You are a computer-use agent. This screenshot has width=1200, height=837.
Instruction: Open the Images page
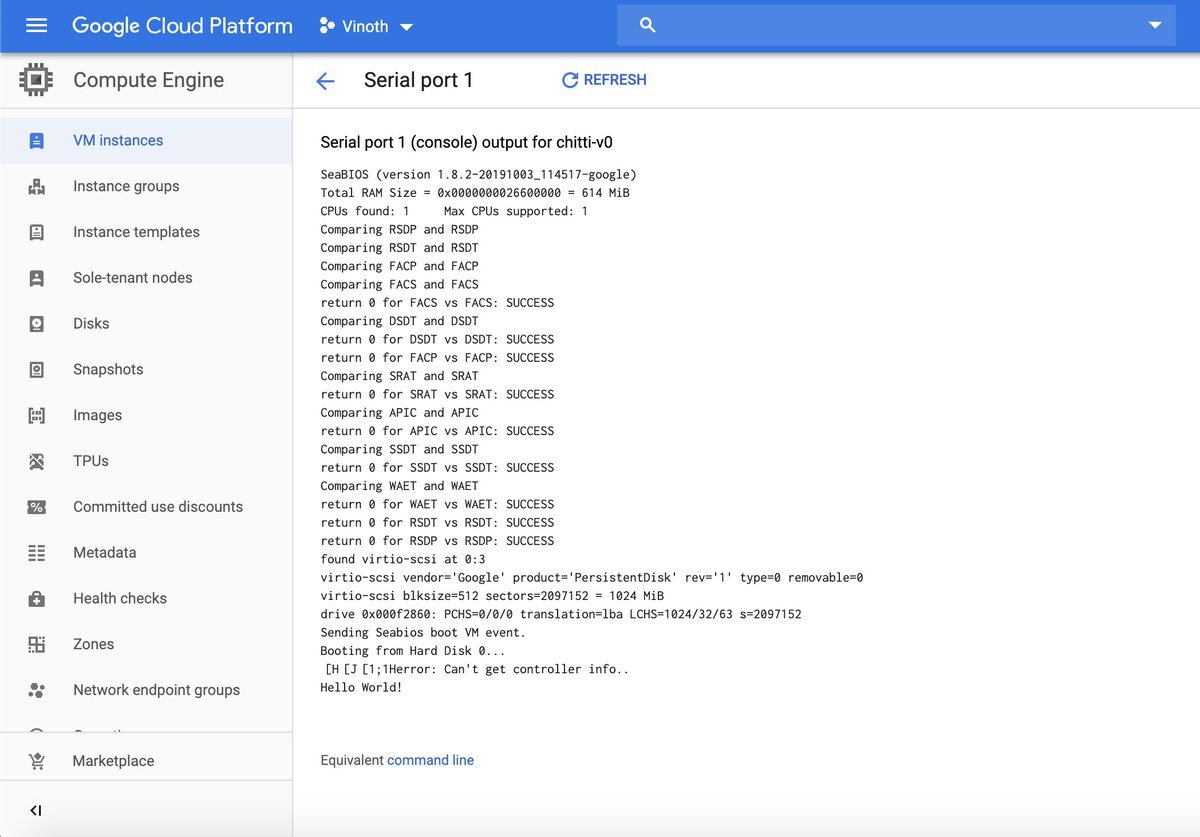[x=97, y=415]
